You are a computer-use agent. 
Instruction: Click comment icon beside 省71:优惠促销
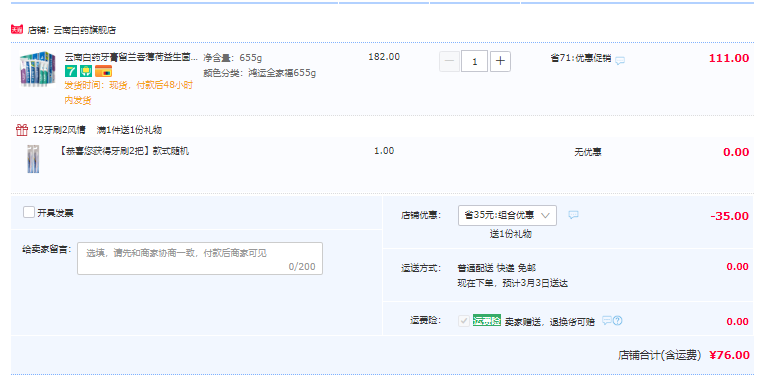[620, 61]
